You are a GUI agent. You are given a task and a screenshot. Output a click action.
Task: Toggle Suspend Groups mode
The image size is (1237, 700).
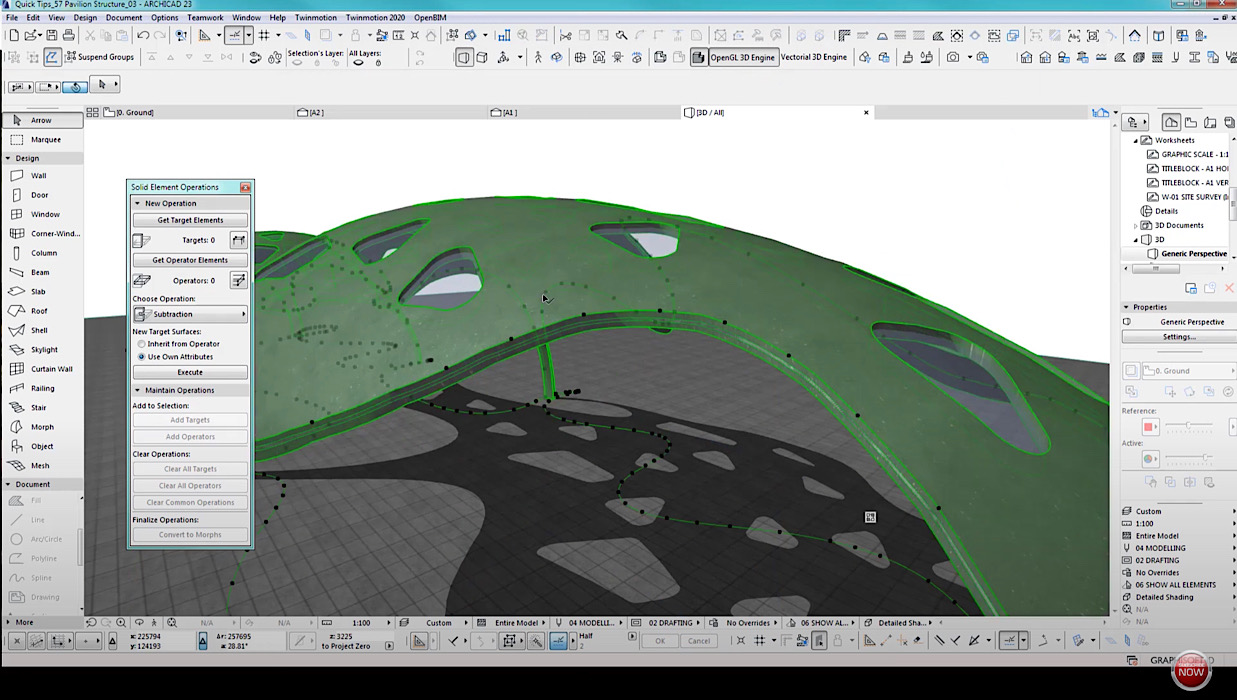coord(100,57)
